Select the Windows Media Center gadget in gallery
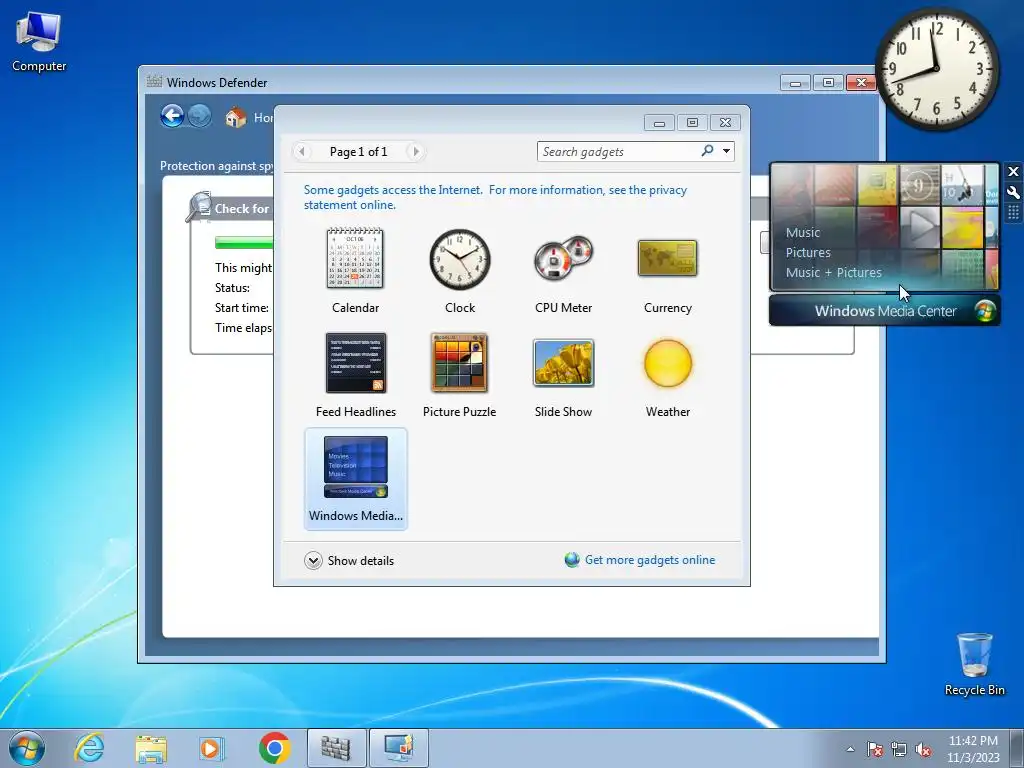 pos(355,479)
